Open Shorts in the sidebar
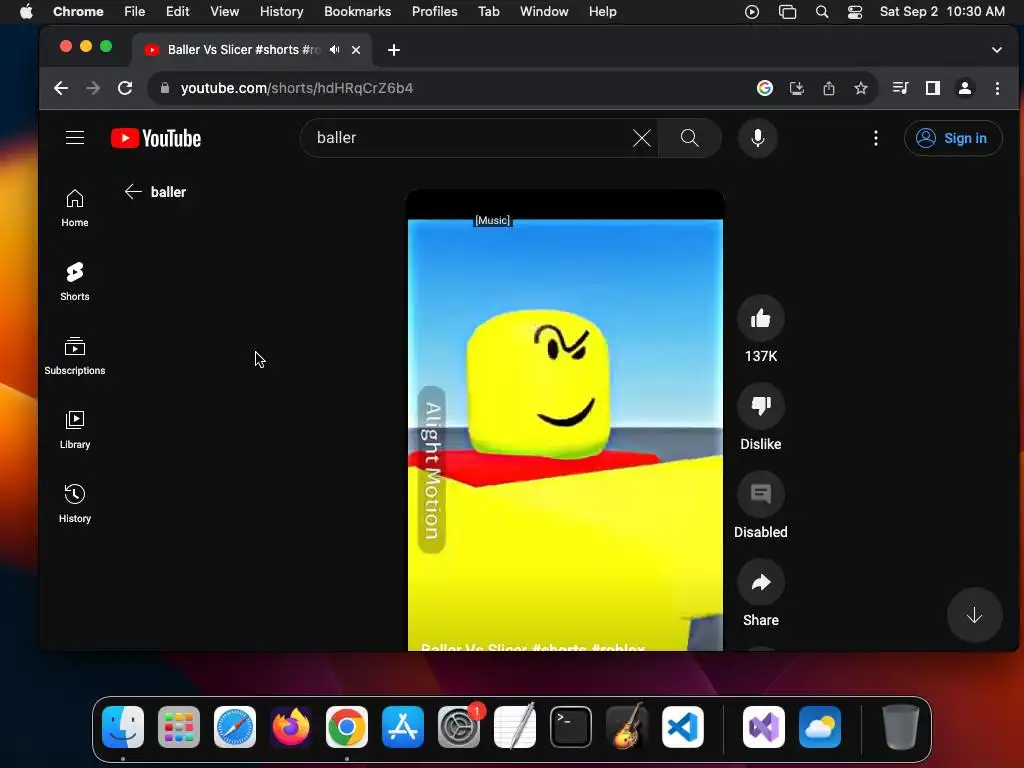This screenshot has width=1024, height=768. 75,282
